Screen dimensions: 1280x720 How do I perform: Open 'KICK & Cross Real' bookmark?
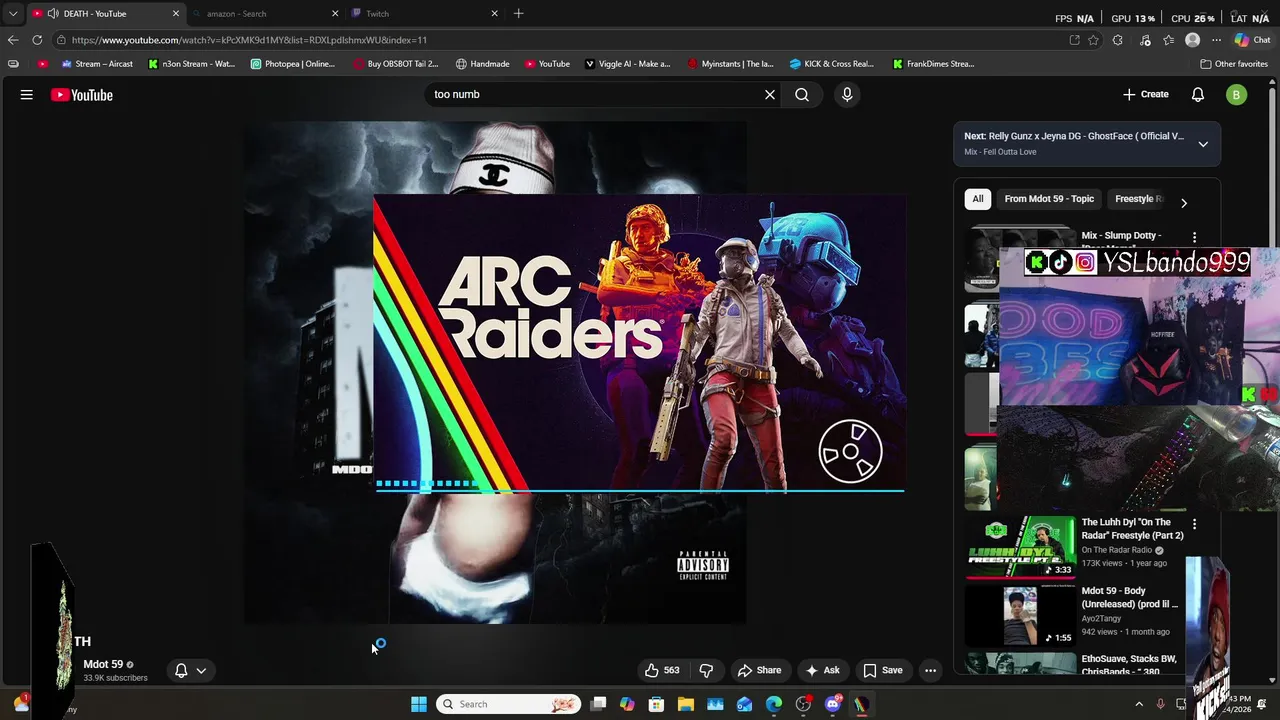point(831,64)
